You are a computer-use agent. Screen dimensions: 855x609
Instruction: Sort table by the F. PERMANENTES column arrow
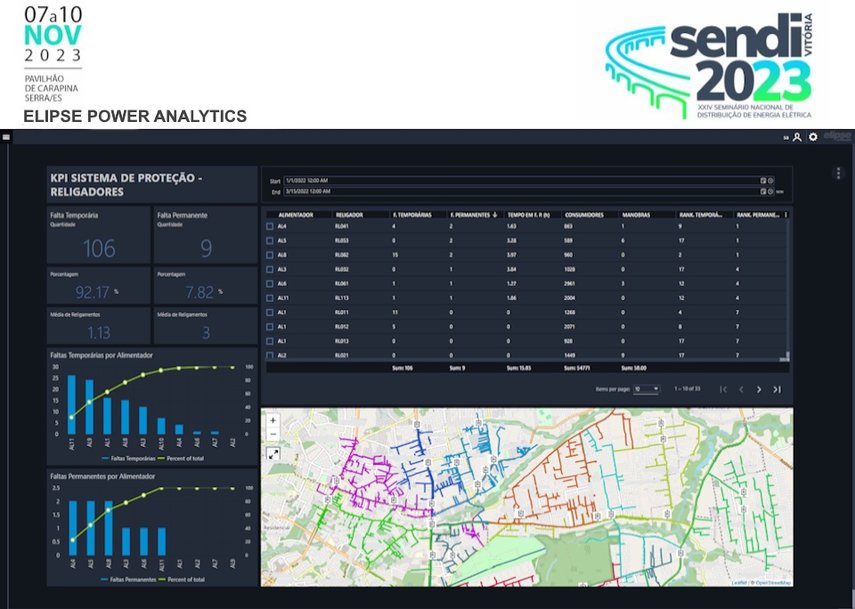coord(494,216)
